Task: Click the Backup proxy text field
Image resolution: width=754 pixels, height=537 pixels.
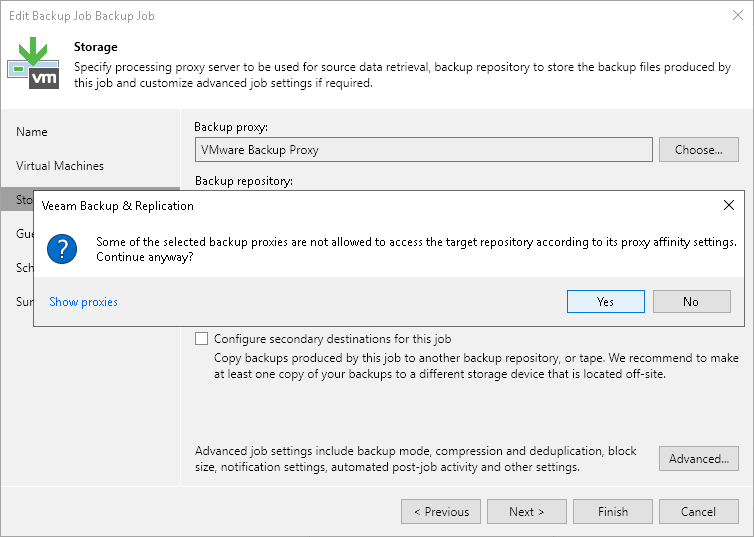Action: [423, 150]
